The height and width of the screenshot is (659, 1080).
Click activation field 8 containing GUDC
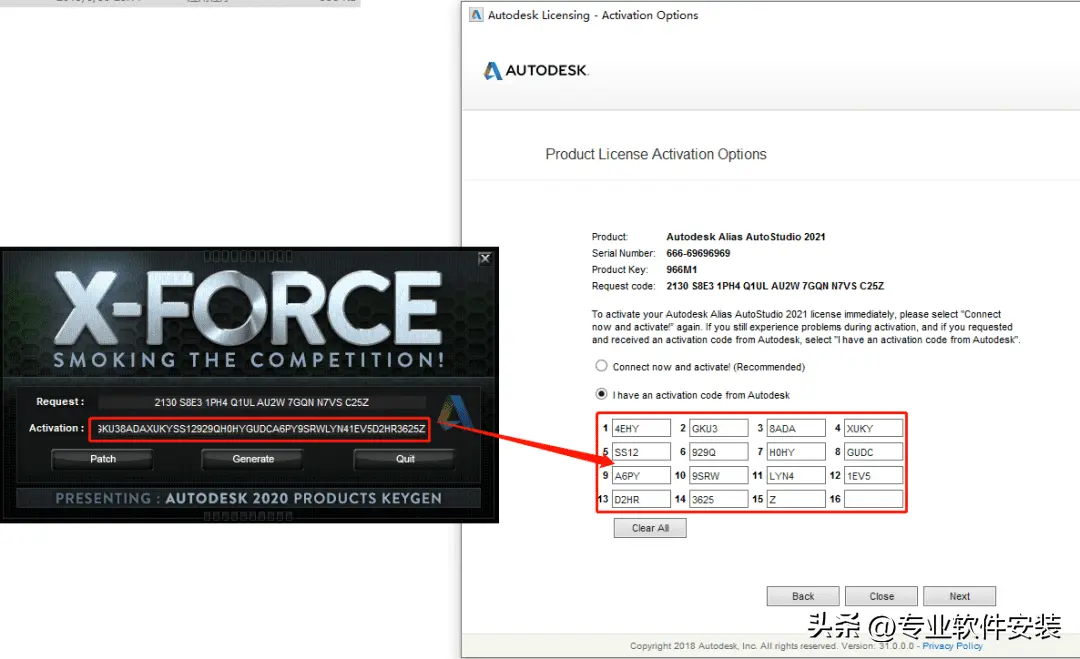click(x=873, y=452)
